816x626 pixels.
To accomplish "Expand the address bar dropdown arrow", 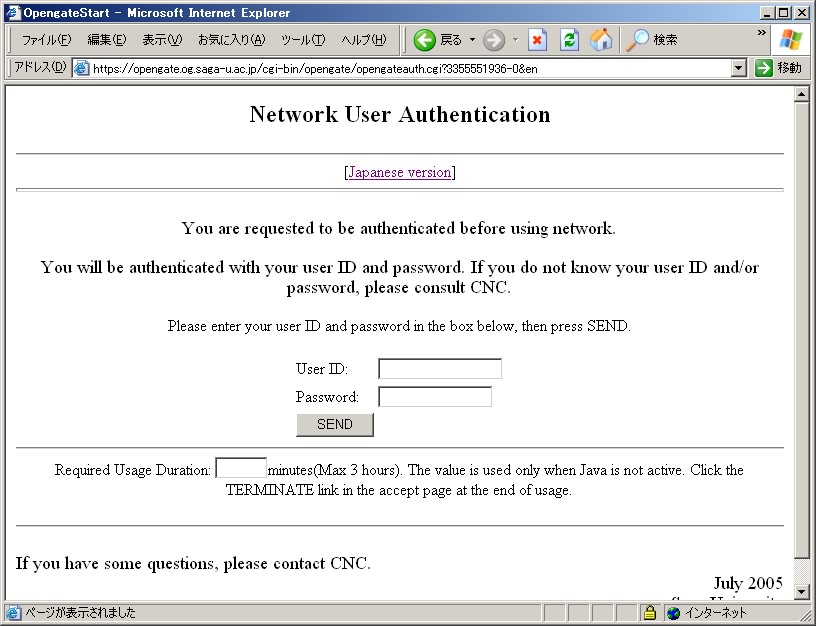I will 739,68.
